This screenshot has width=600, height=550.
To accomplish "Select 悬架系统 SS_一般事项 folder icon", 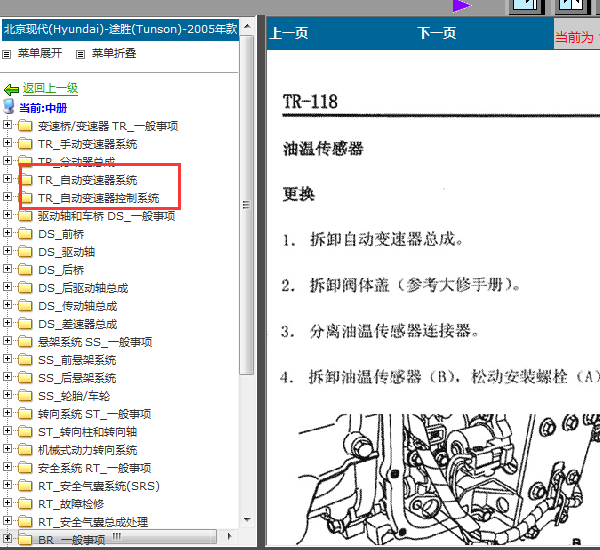I will point(25,341).
